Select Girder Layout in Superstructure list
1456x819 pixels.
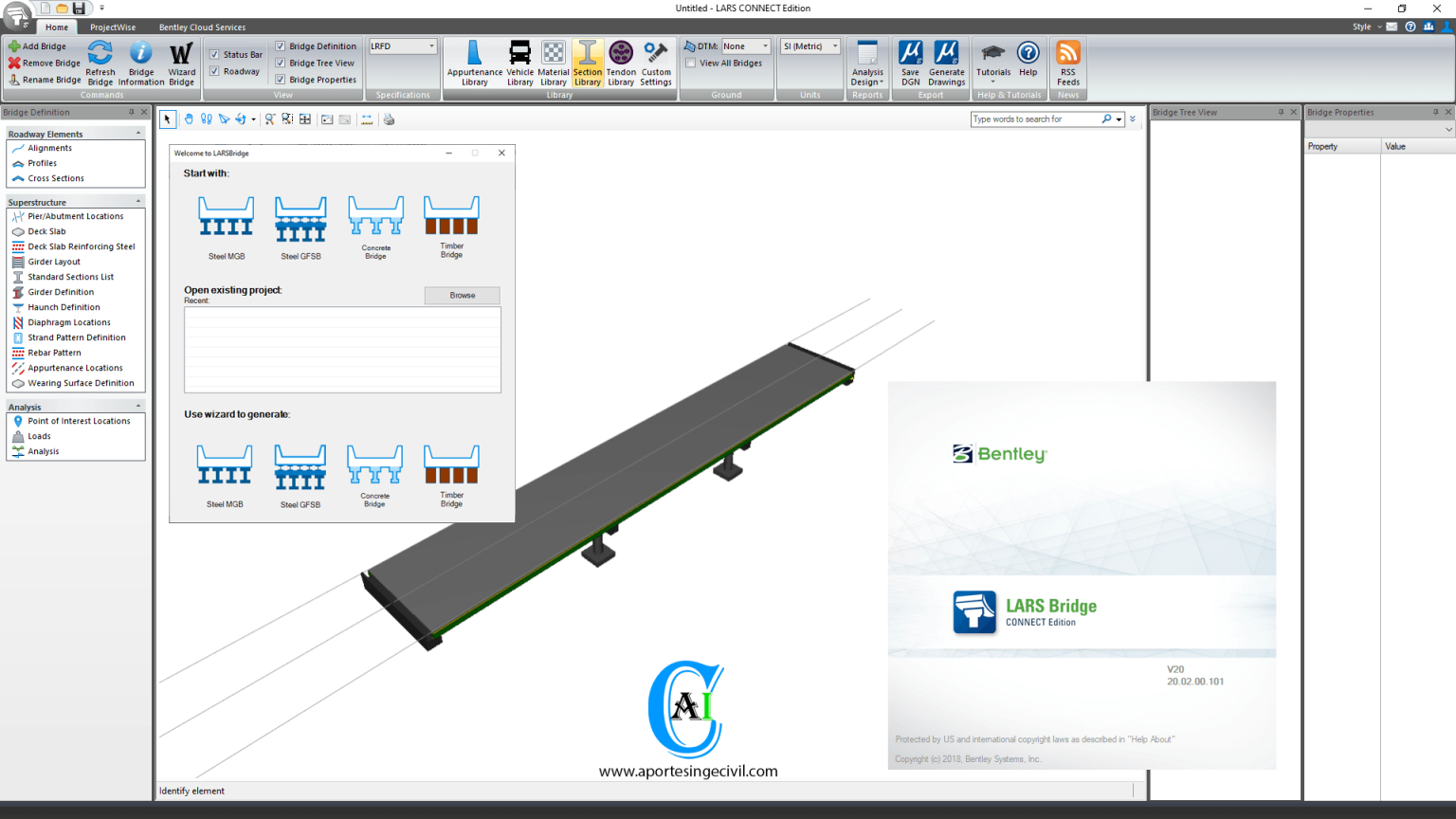[54, 262]
